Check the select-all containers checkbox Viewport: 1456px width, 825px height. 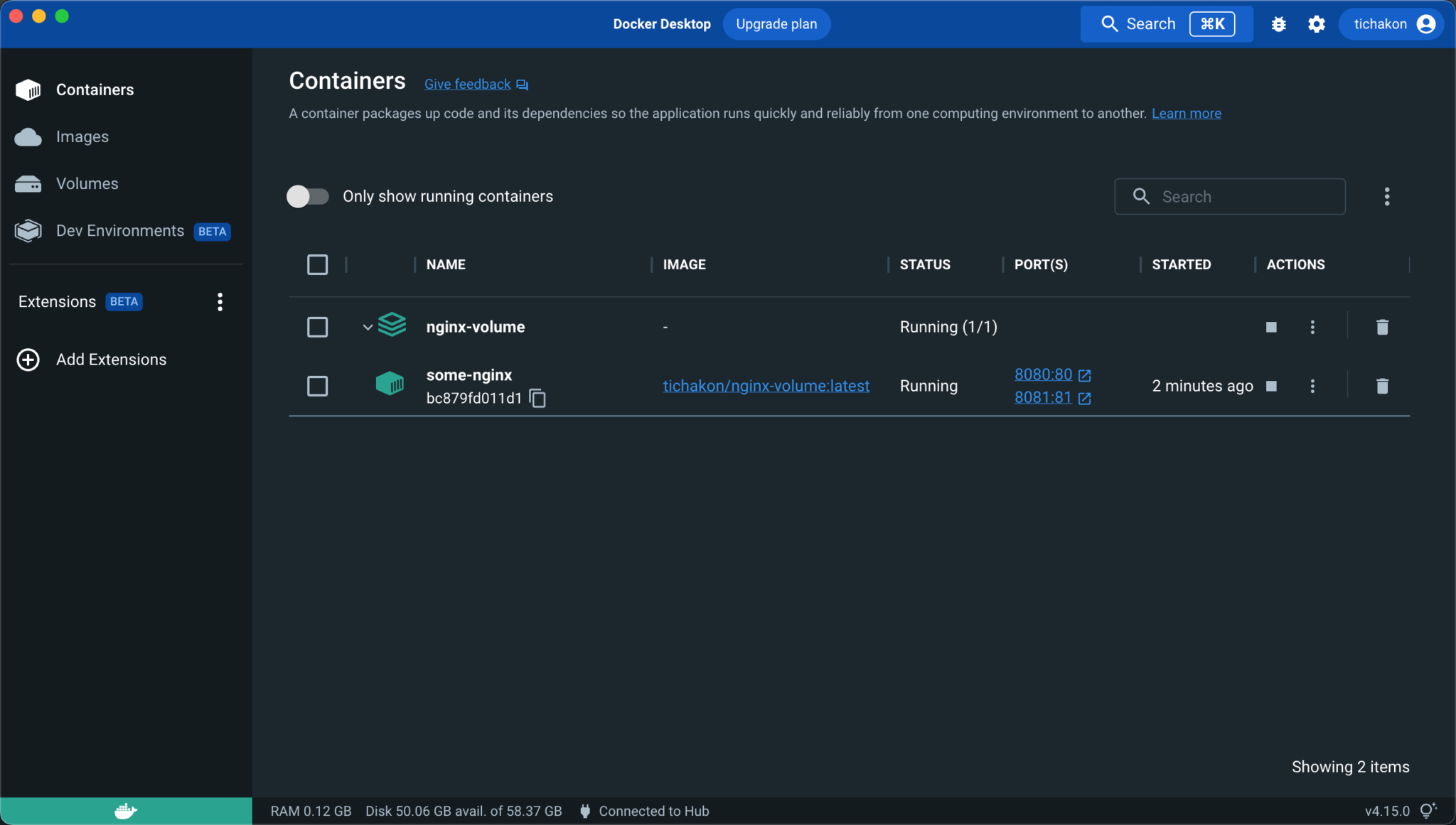point(317,264)
